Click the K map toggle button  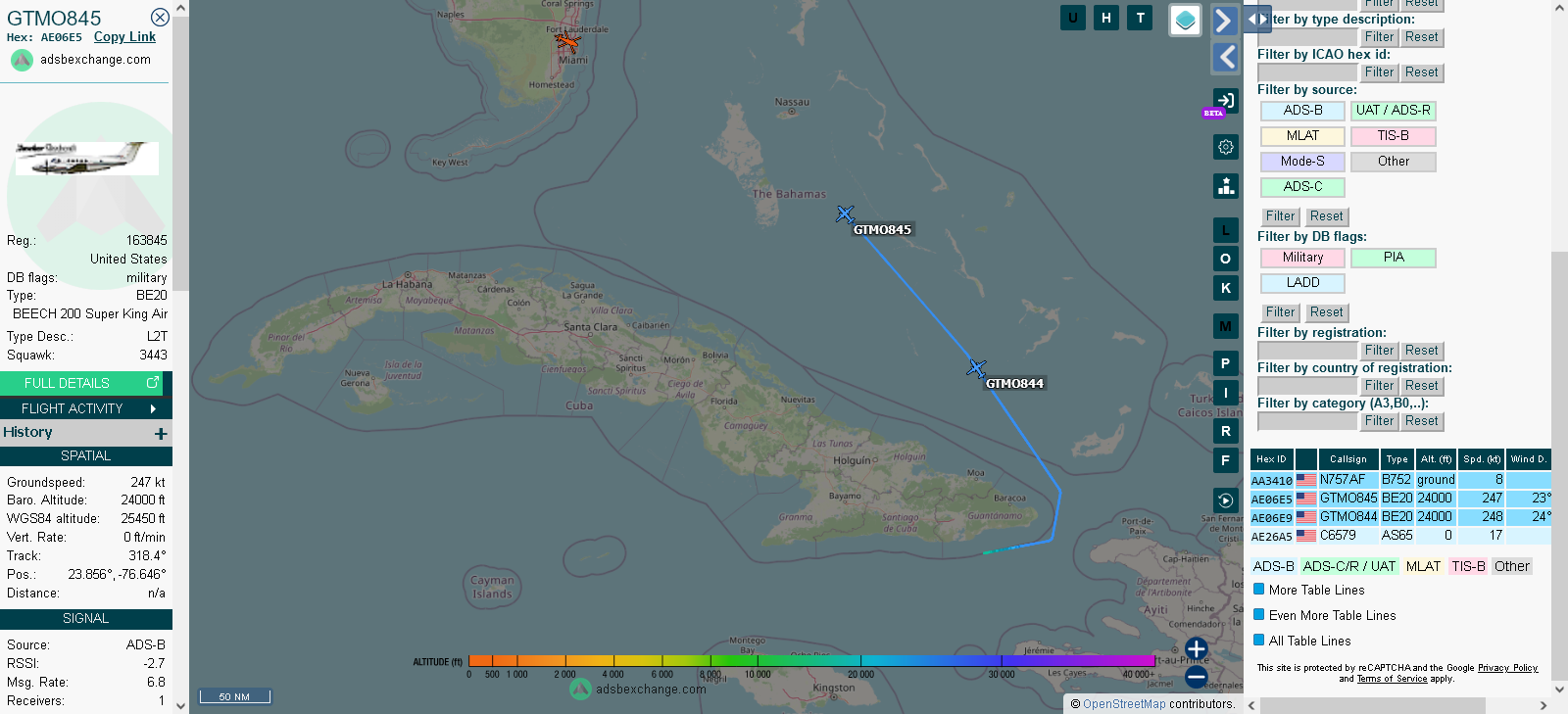[1225, 288]
